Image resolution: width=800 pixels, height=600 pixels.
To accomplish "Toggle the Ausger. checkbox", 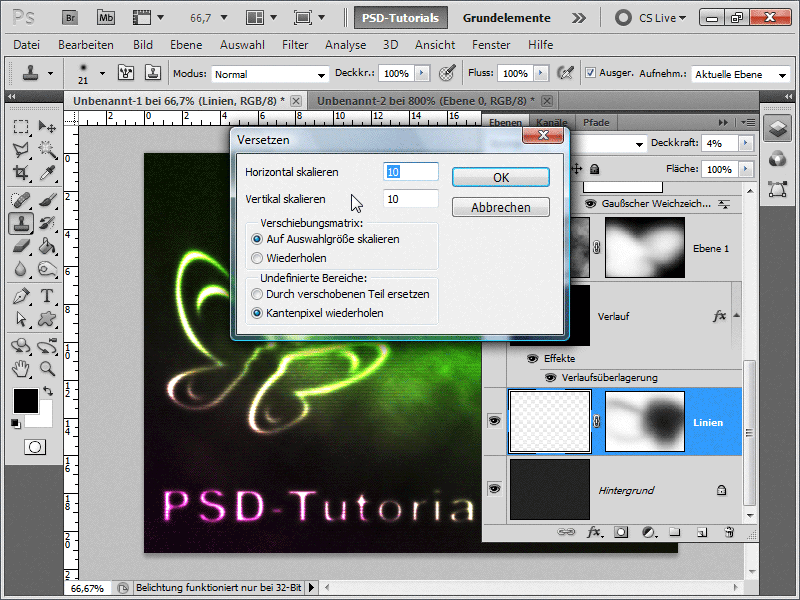I will [590, 73].
